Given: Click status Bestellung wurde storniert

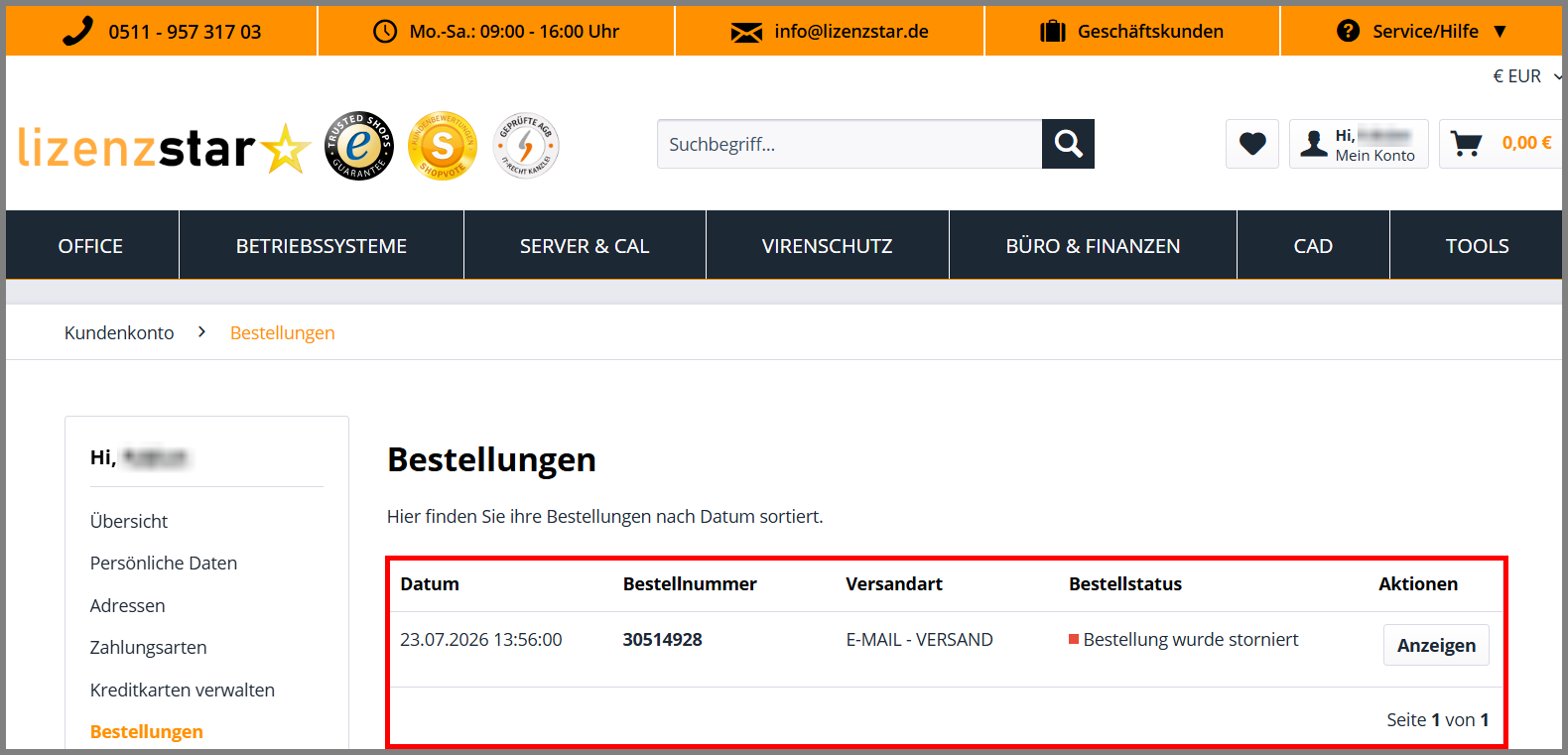Looking at the screenshot, I should tap(1191, 640).
